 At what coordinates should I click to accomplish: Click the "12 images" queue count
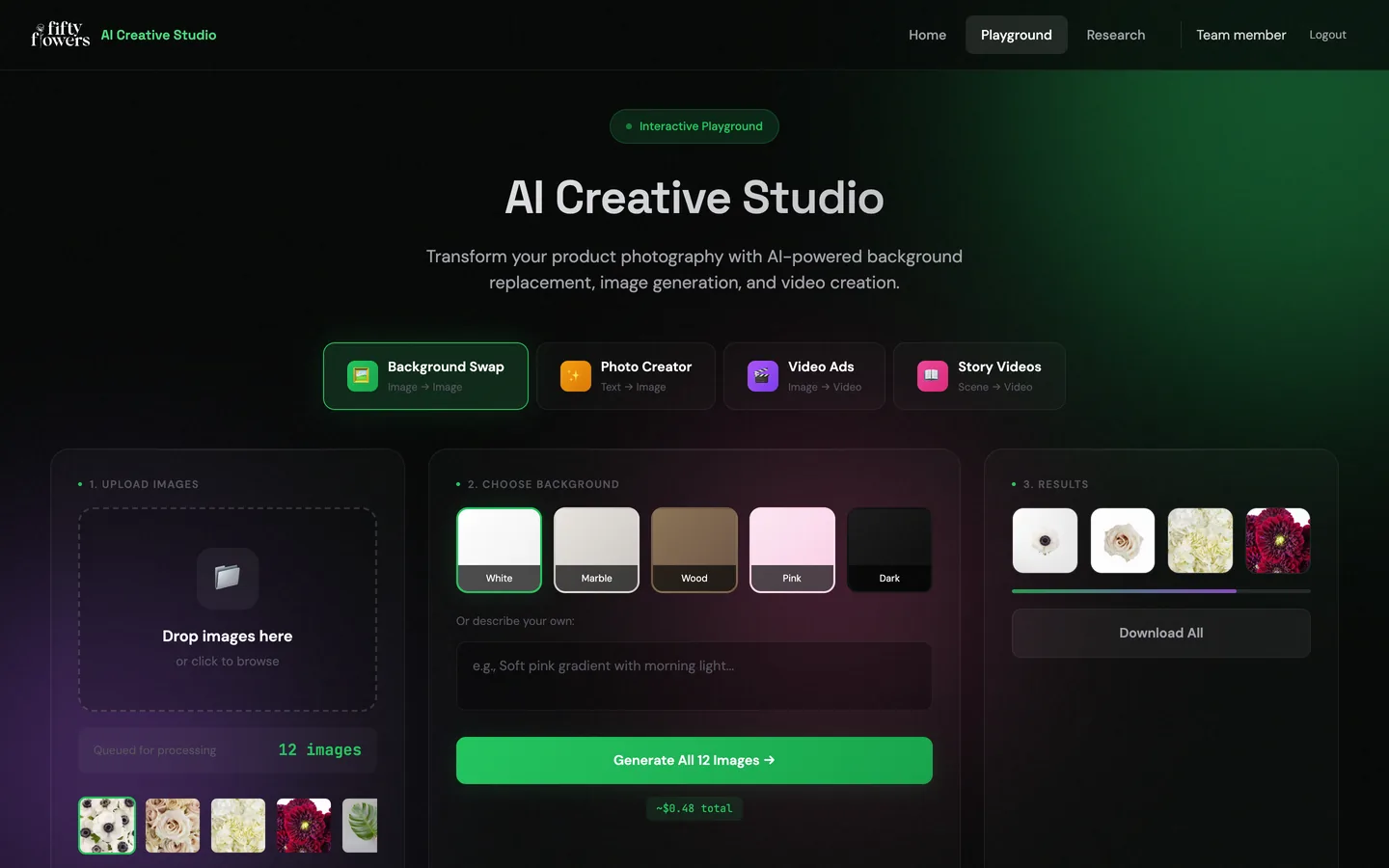(319, 750)
